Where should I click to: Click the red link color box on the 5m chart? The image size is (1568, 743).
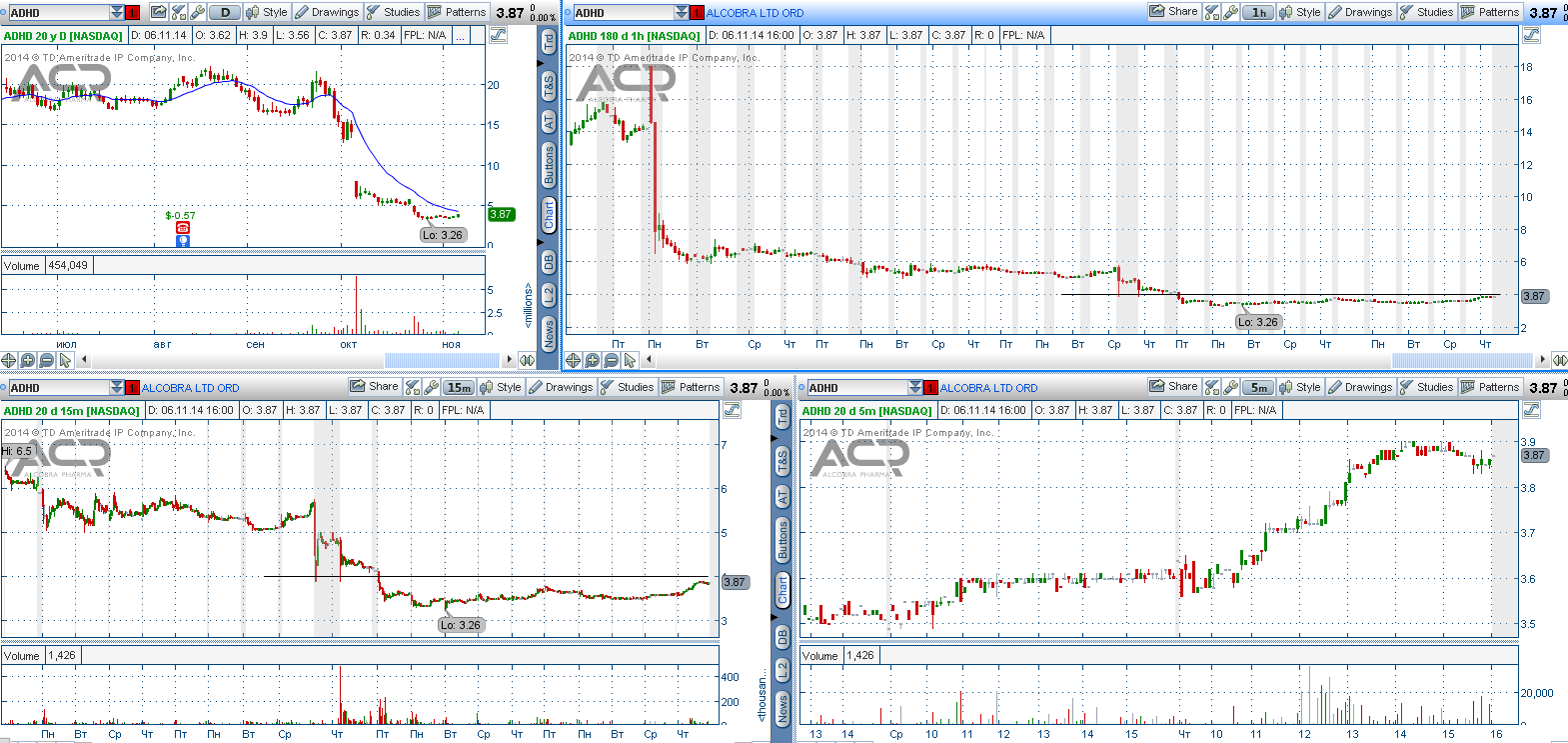[930, 388]
